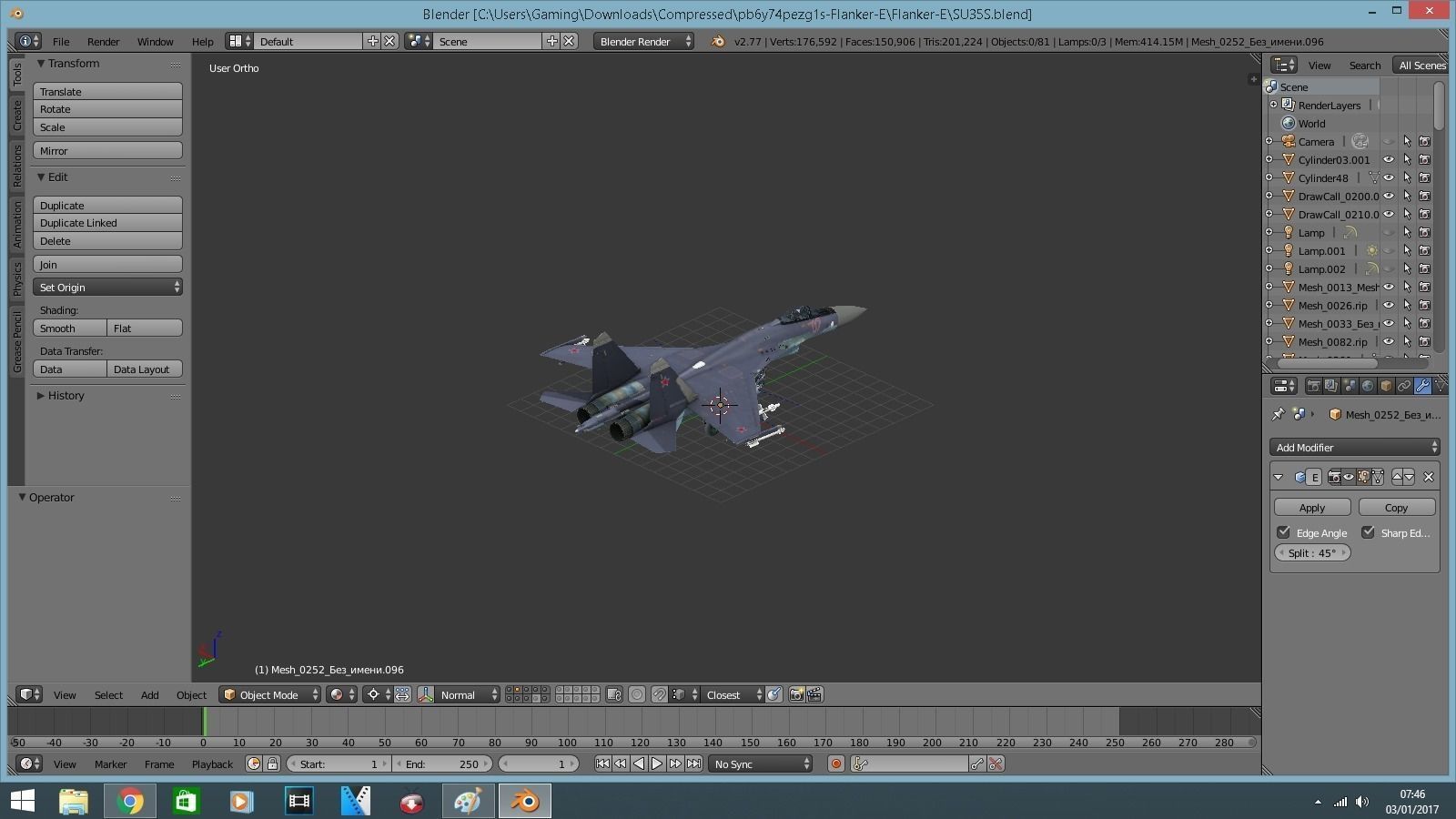The height and width of the screenshot is (819, 1456).
Task: Open the Object Mode selector
Action: pos(270,694)
